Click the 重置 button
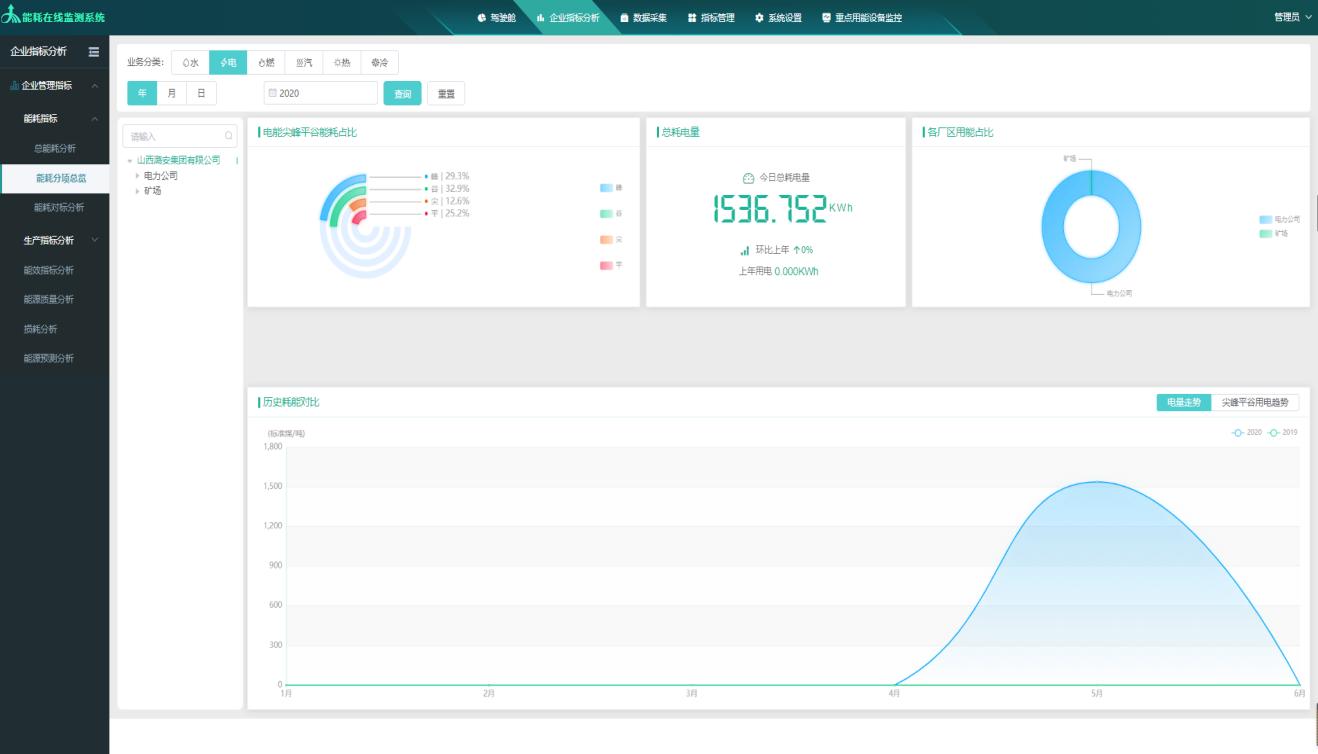The width and height of the screenshot is (1318, 754). [446, 93]
